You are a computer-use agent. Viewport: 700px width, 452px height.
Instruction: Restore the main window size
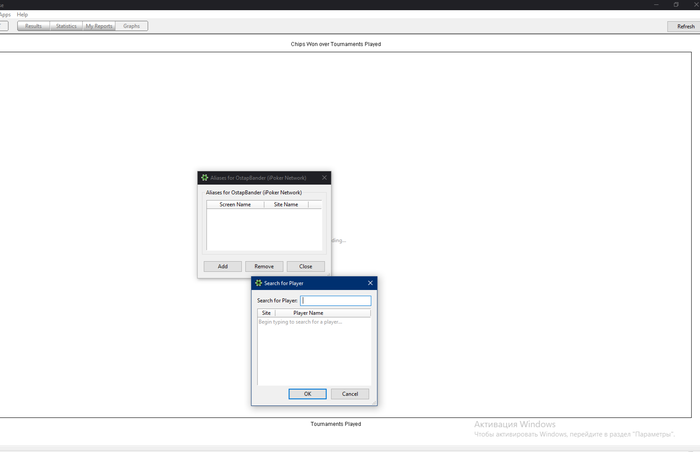click(676, 4)
